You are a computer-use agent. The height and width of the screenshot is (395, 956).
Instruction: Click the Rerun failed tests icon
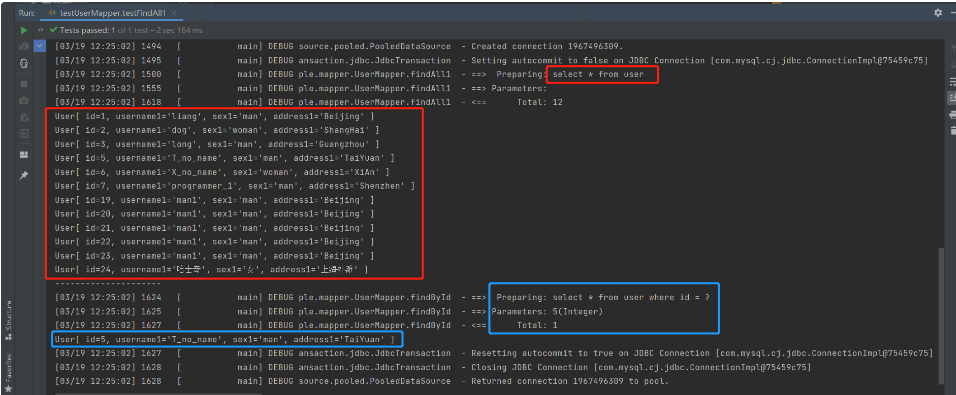tap(24, 46)
